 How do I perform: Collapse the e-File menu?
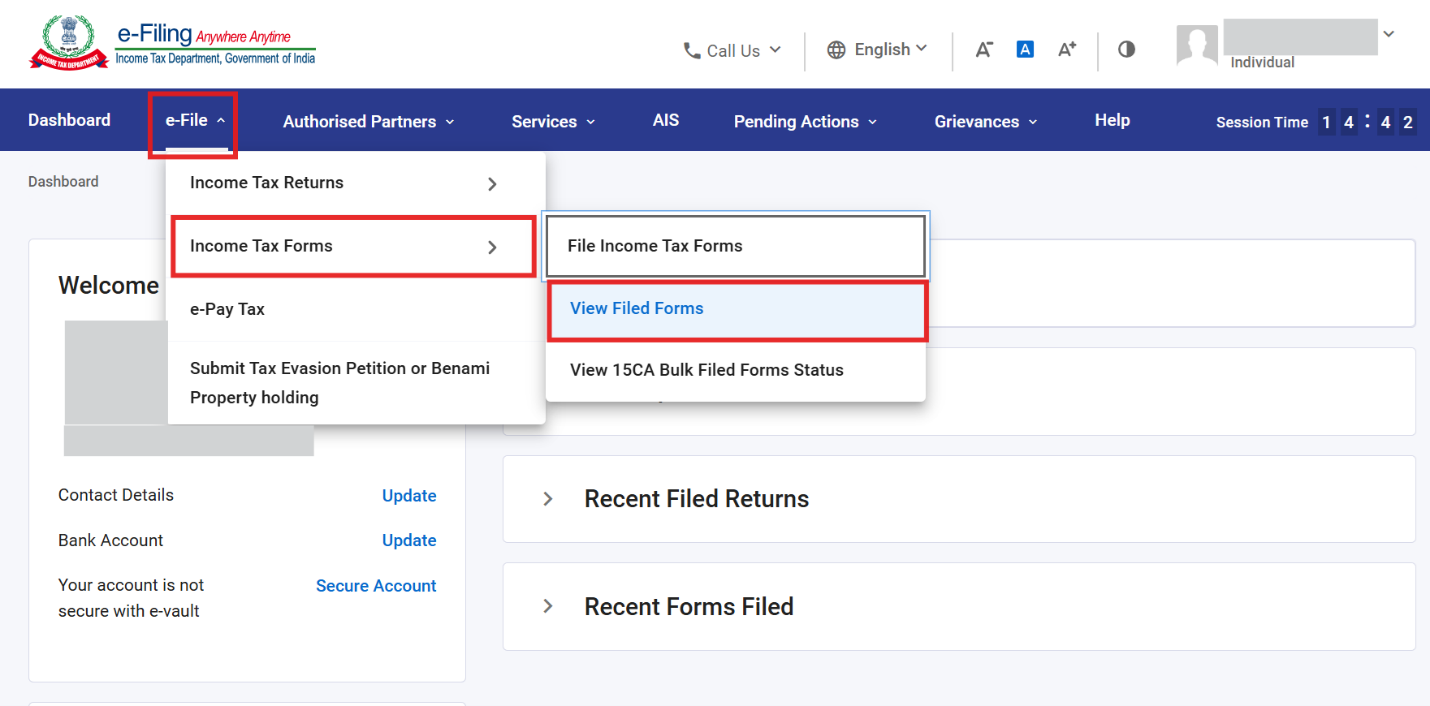coord(194,121)
